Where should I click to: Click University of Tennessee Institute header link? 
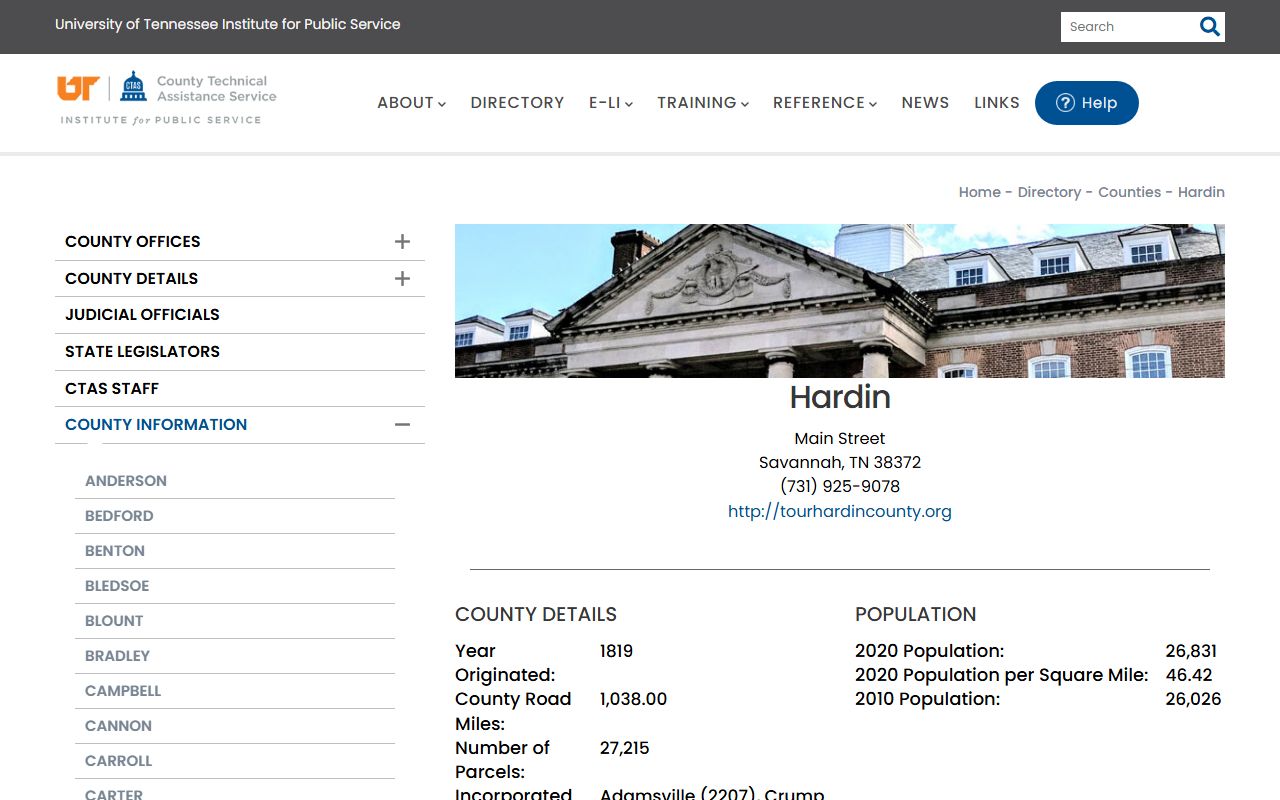pos(228,24)
